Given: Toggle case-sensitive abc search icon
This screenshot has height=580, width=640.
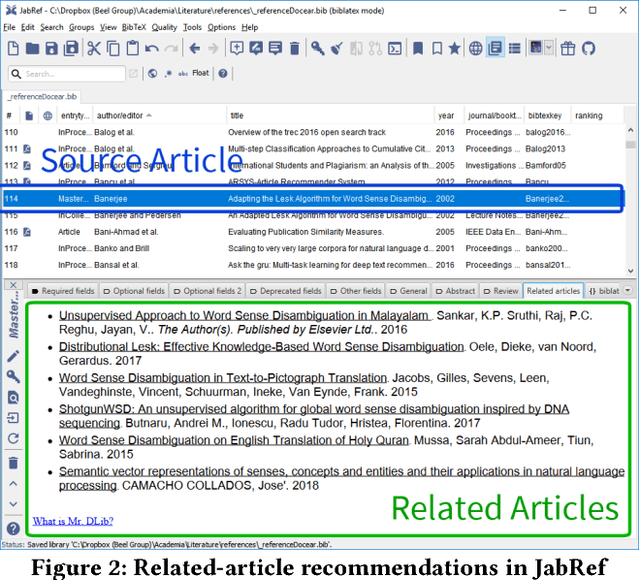Looking at the screenshot, I should [x=183, y=73].
